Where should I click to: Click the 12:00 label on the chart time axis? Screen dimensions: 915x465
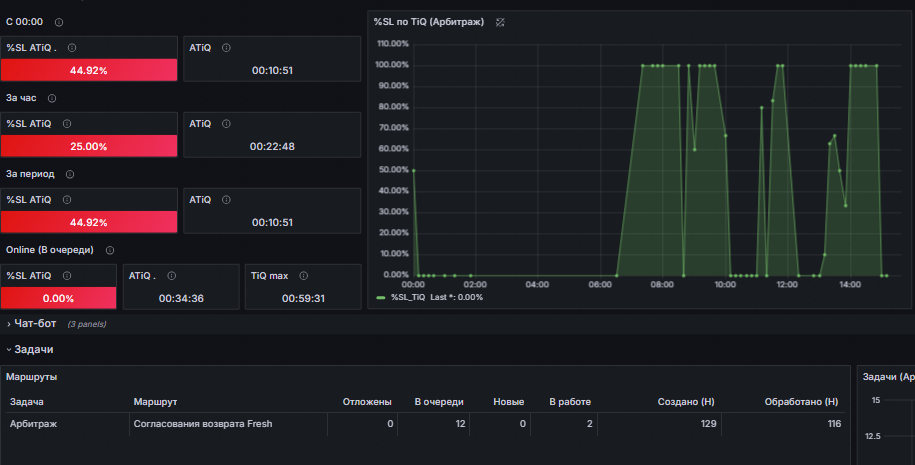[787, 285]
